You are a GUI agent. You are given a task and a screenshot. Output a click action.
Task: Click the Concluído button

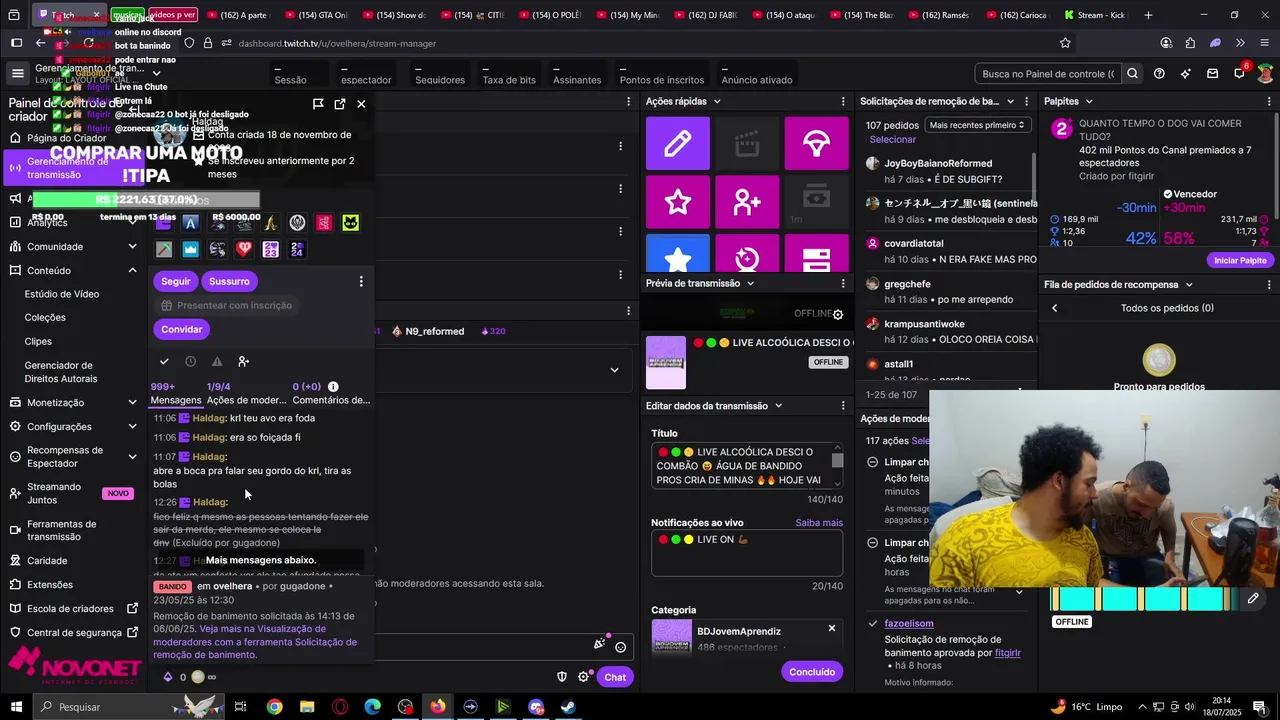click(x=812, y=672)
